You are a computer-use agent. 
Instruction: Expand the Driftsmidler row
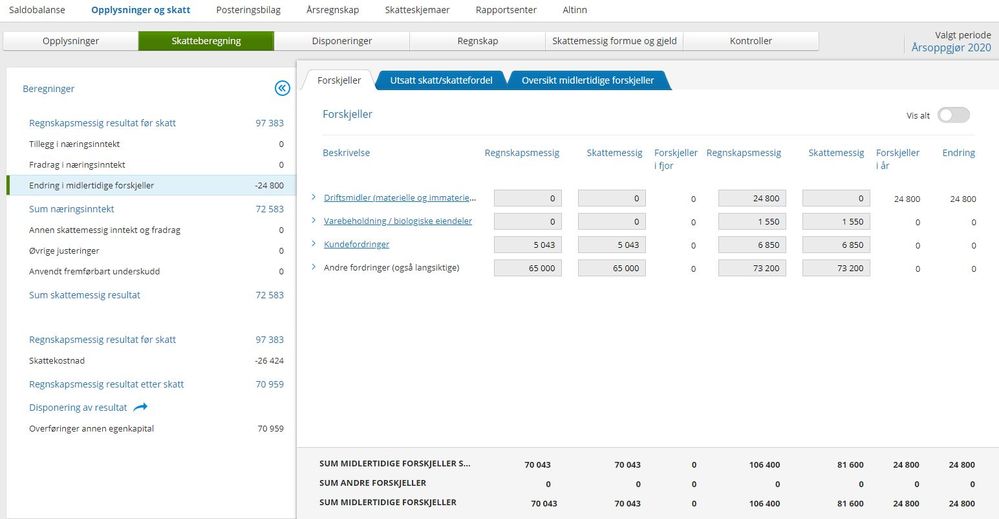tap(314, 198)
